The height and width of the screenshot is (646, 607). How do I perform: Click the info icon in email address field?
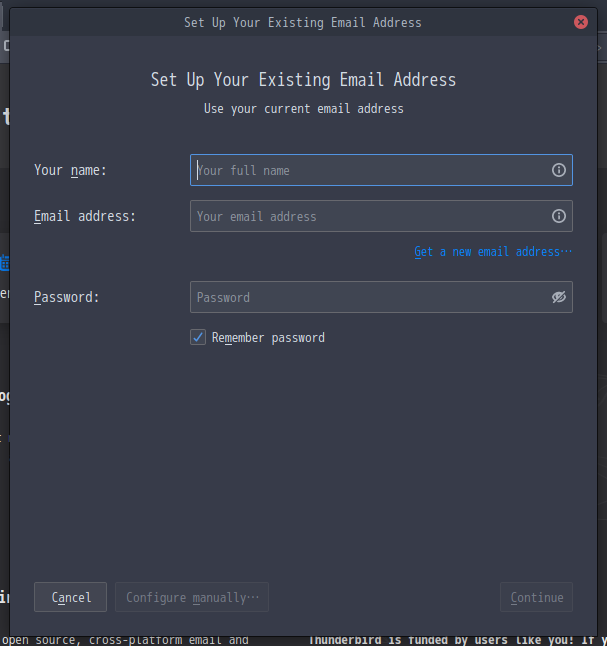coord(558,216)
